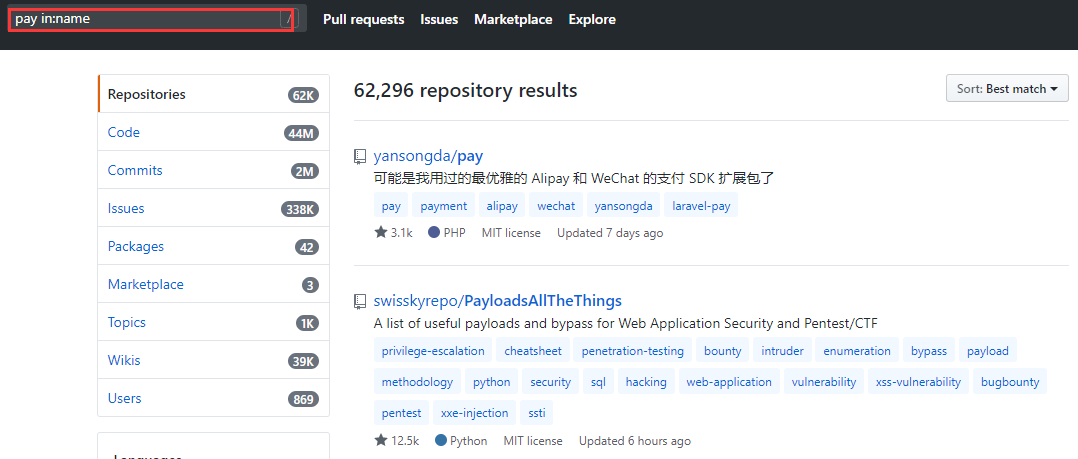This screenshot has width=1078, height=459.
Task: Select the Wikis results filter
Action: 214,360
